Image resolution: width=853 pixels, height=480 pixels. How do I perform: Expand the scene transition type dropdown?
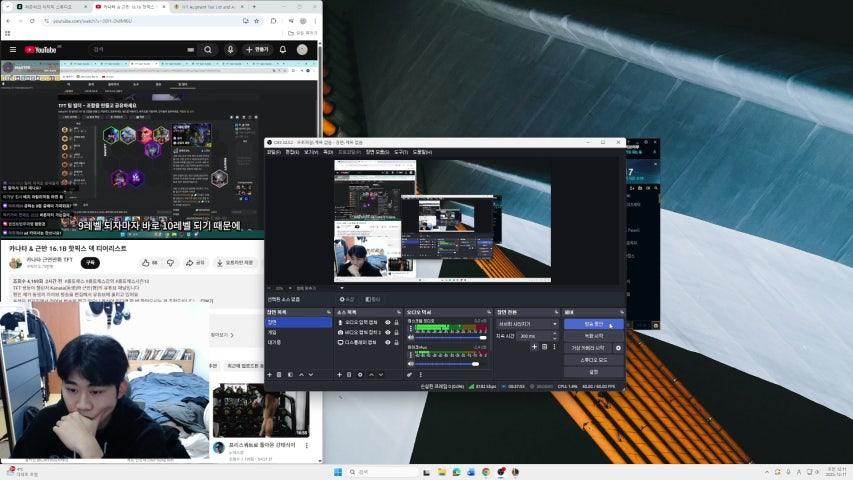pyautogui.click(x=526, y=323)
